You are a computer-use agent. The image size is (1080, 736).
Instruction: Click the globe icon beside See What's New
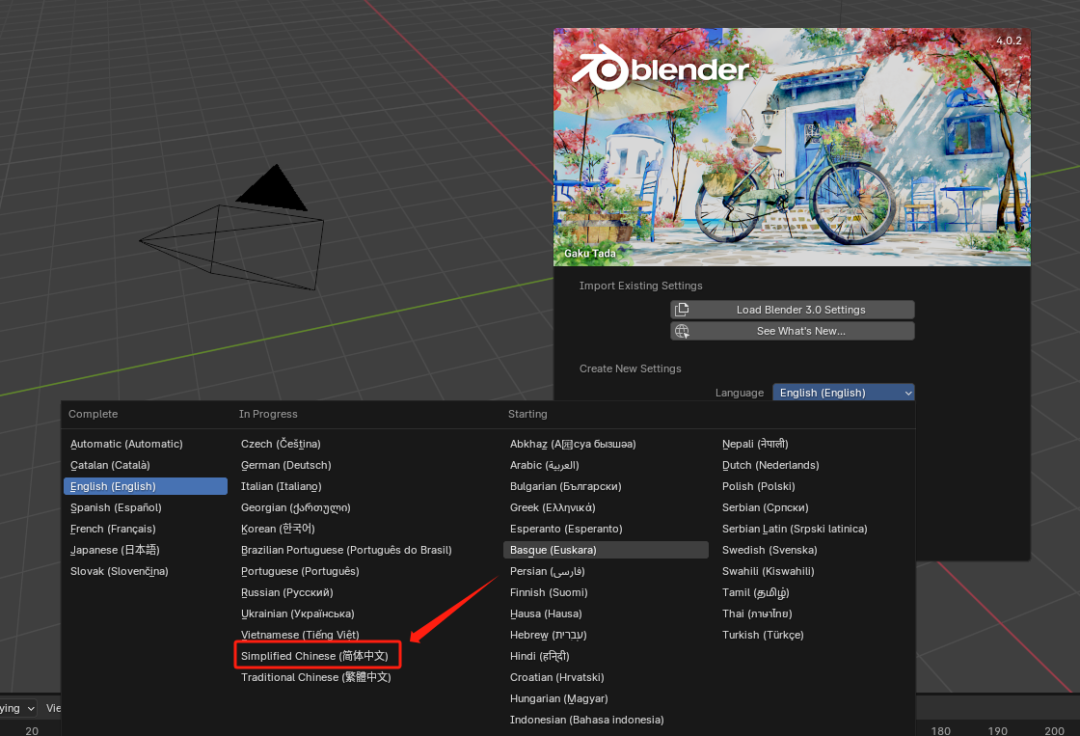[x=682, y=331]
